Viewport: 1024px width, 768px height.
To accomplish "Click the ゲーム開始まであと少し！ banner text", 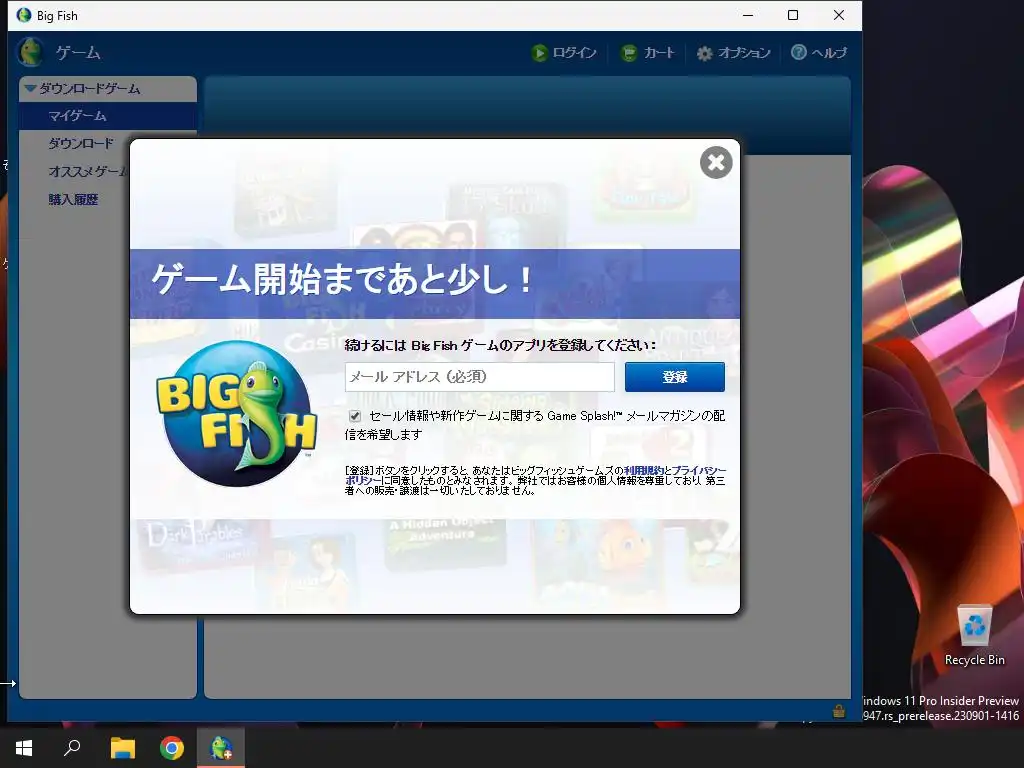I will coord(343,280).
